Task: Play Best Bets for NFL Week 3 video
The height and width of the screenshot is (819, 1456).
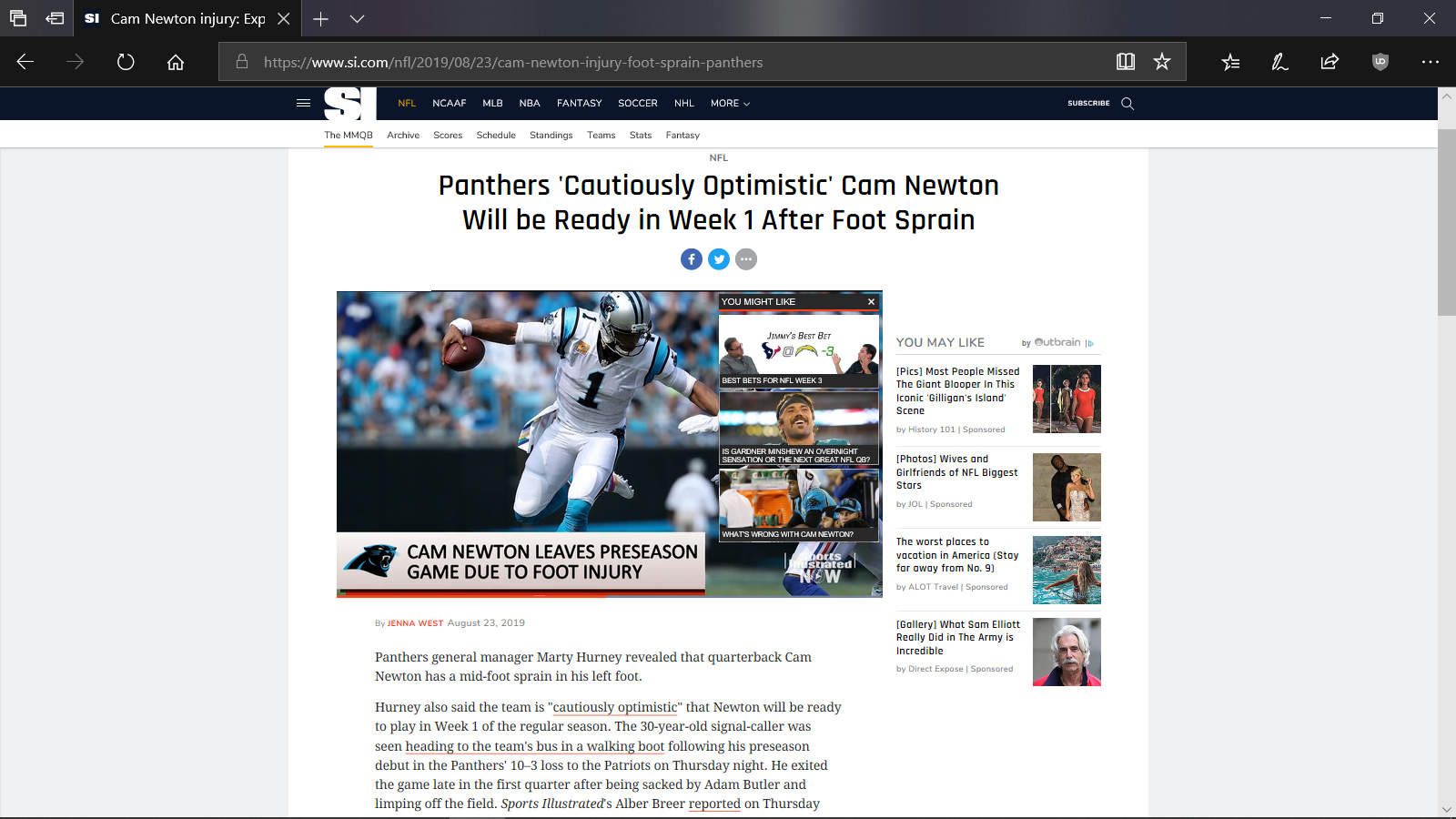Action: [799, 350]
